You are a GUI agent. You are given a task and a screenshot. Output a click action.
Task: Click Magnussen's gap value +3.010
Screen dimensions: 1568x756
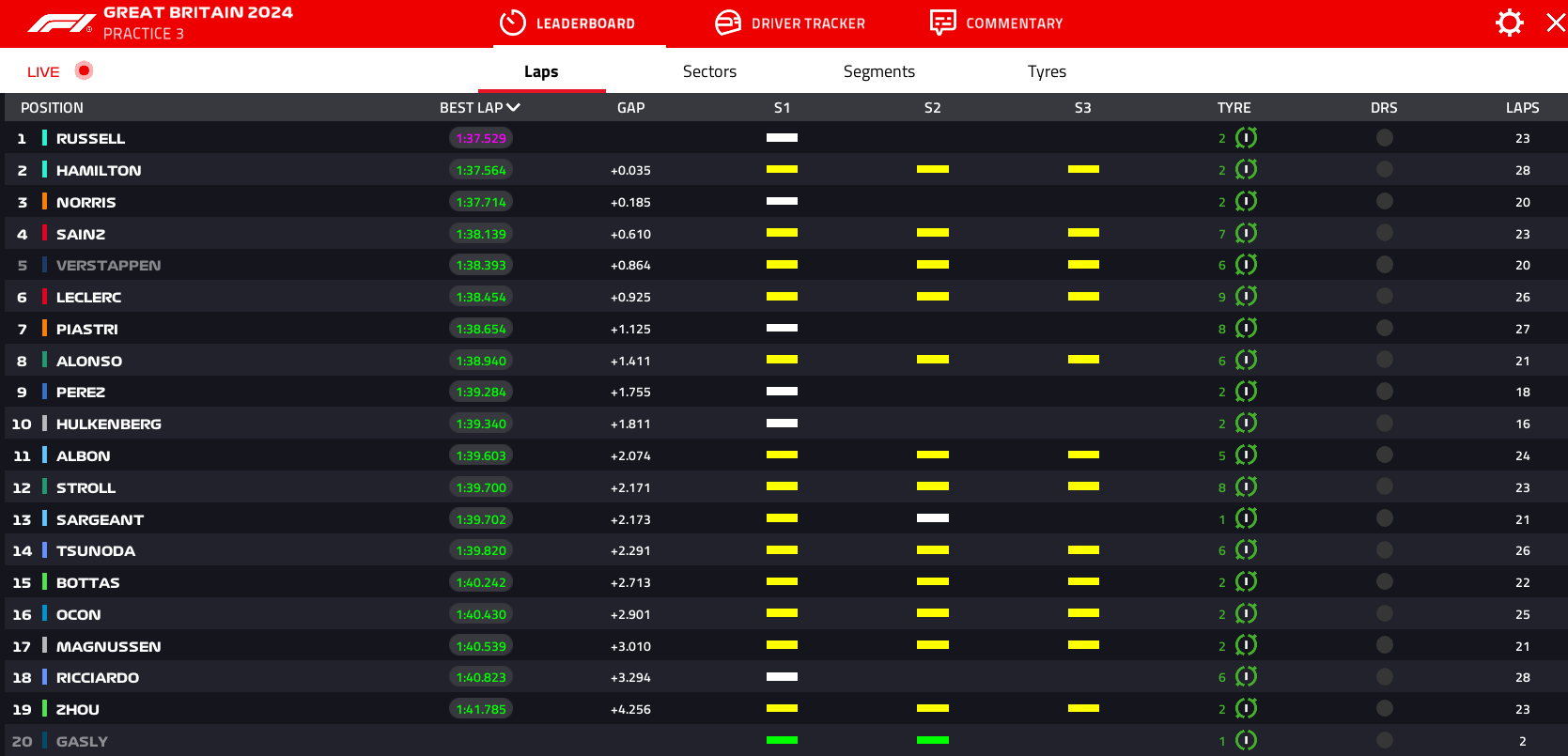pyautogui.click(x=630, y=646)
